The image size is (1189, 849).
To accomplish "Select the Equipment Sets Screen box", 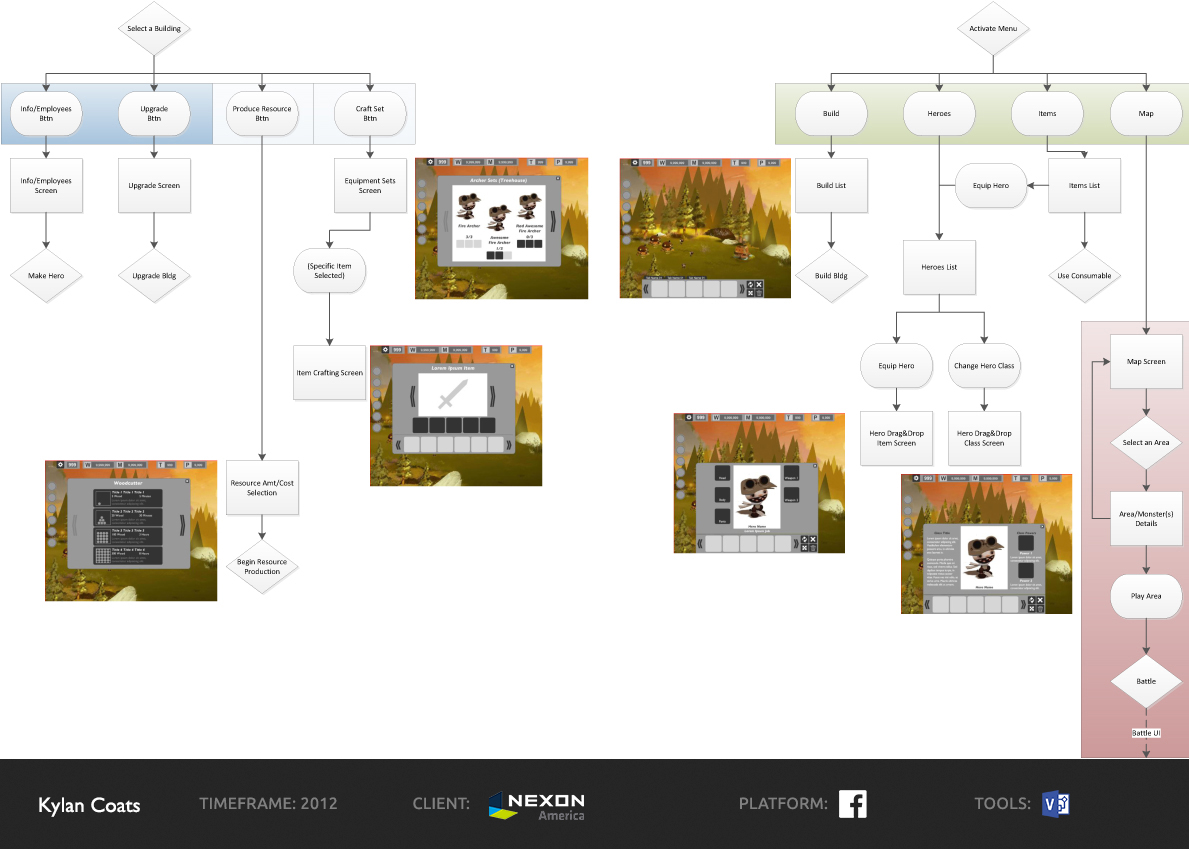I will click(370, 186).
